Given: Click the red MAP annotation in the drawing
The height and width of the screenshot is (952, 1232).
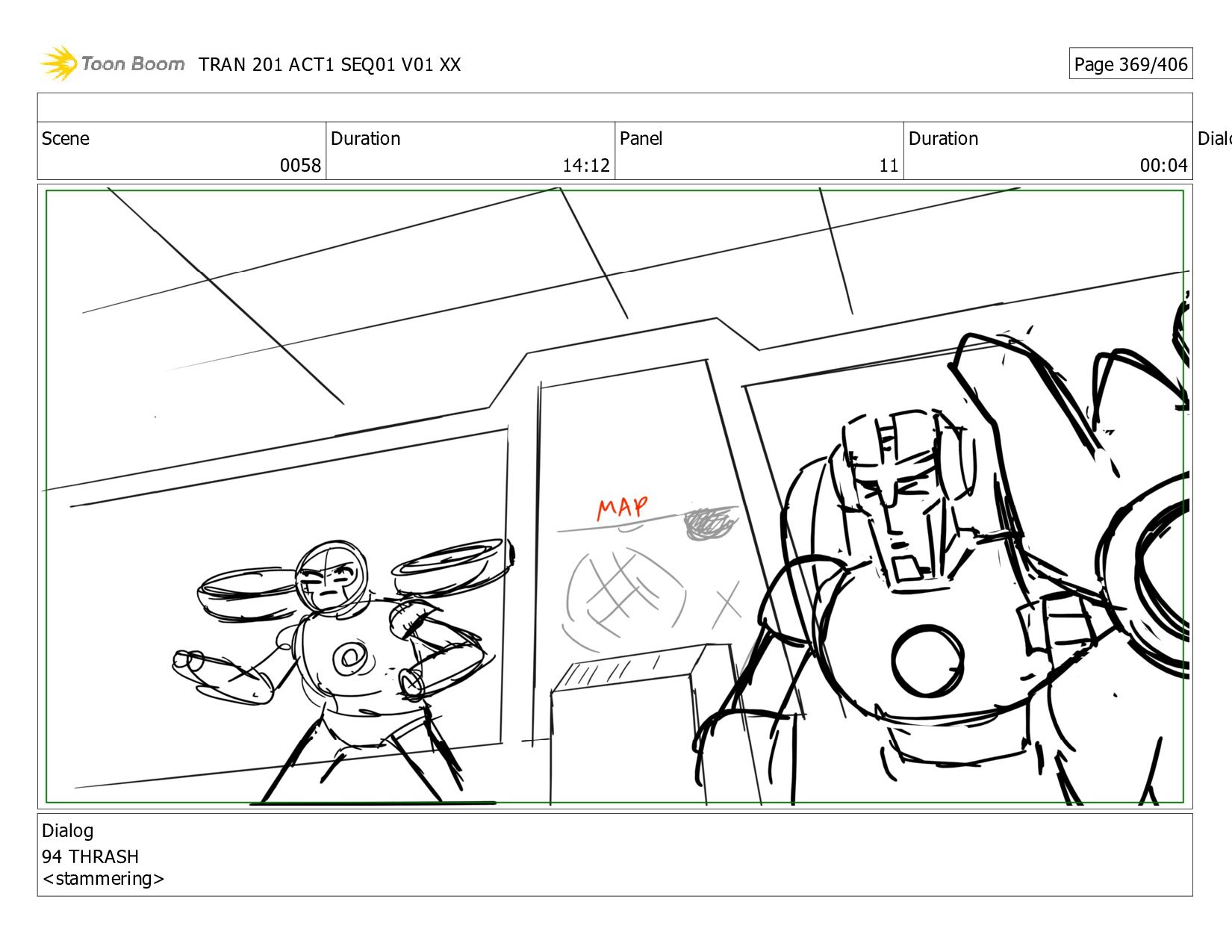Looking at the screenshot, I should 622,508.
